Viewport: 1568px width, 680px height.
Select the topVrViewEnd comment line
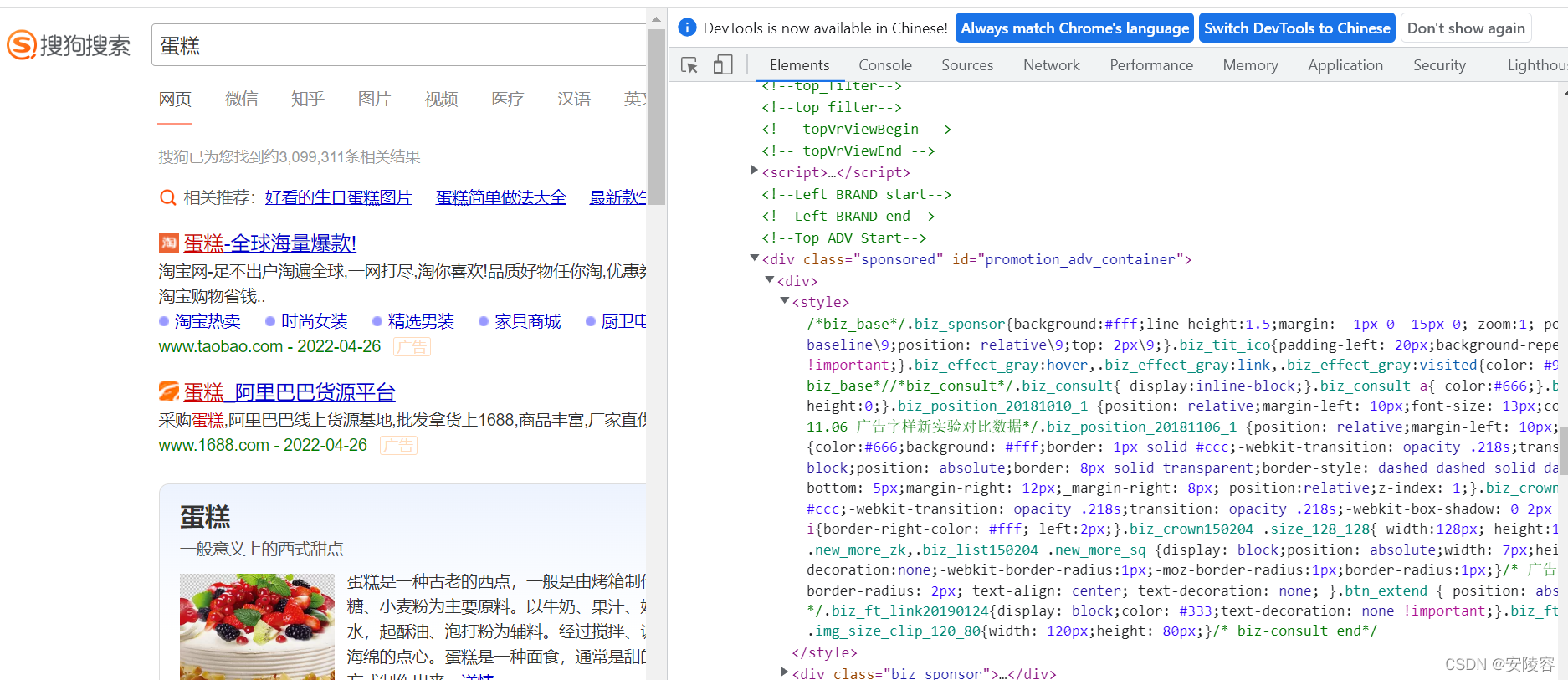(x=848, y=151)
